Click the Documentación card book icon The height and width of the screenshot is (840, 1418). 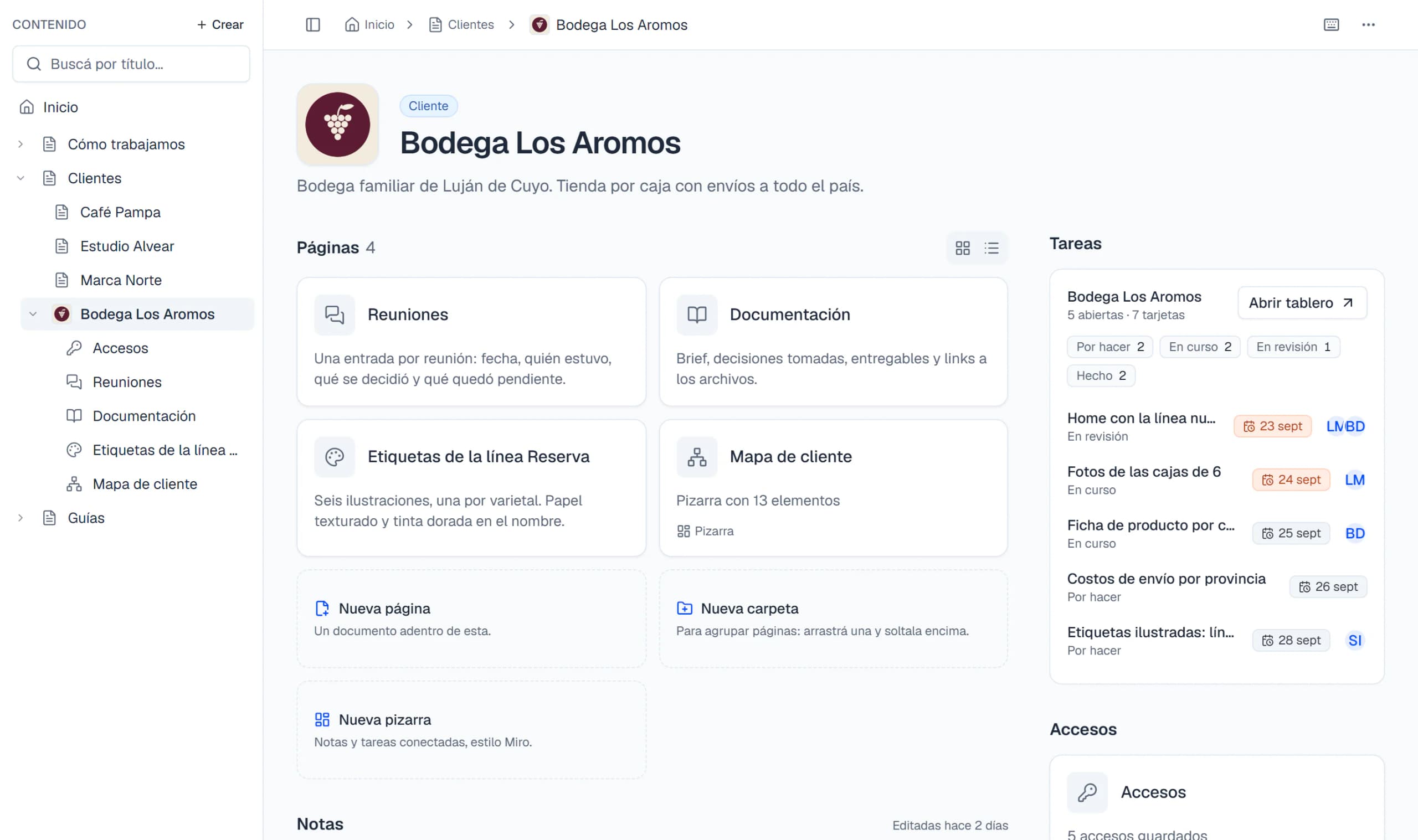click(697, 315)
